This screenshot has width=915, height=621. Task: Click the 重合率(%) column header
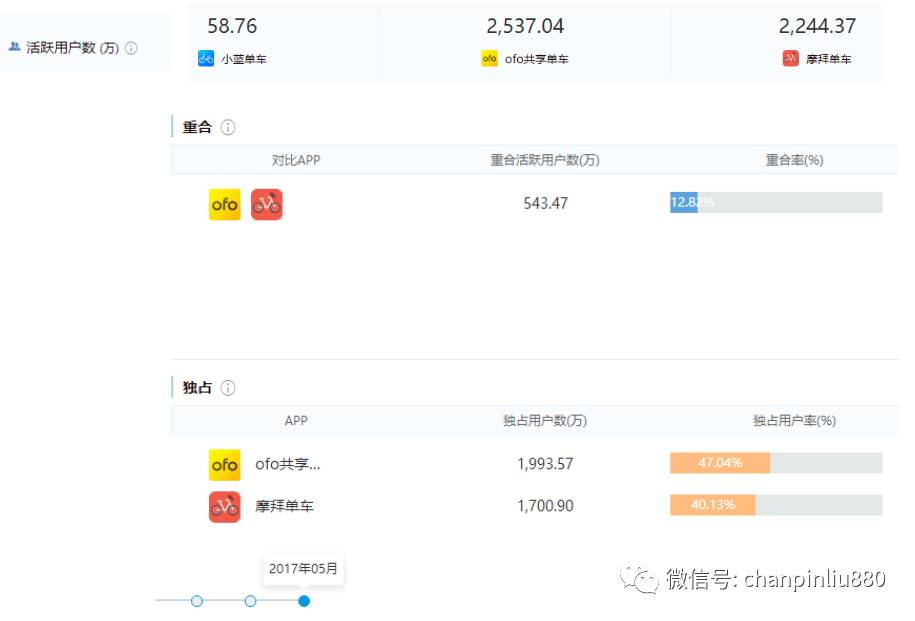[794, 160]
